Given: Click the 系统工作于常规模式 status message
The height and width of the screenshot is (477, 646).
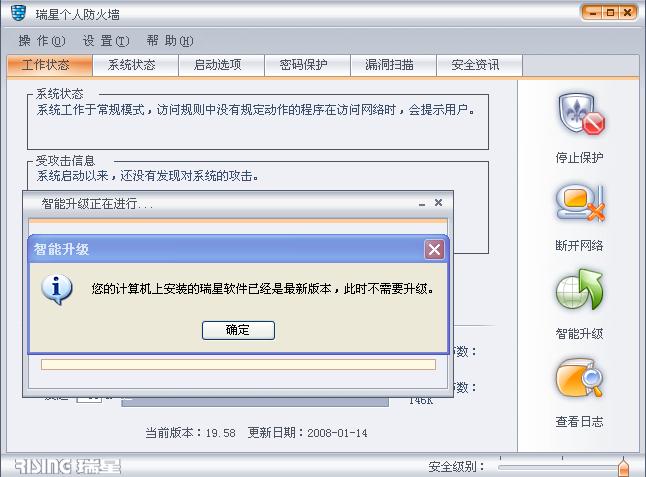Looking at the screenshot, I should tap(255, 110).
